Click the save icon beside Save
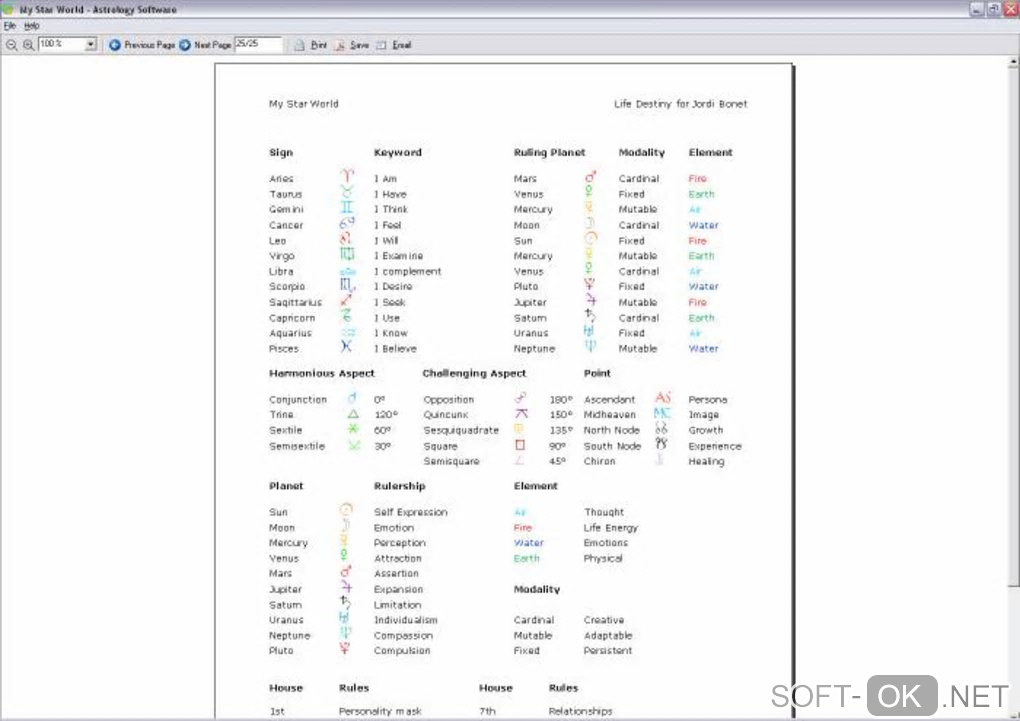1020x721 pixels. (x=340, y=45)
